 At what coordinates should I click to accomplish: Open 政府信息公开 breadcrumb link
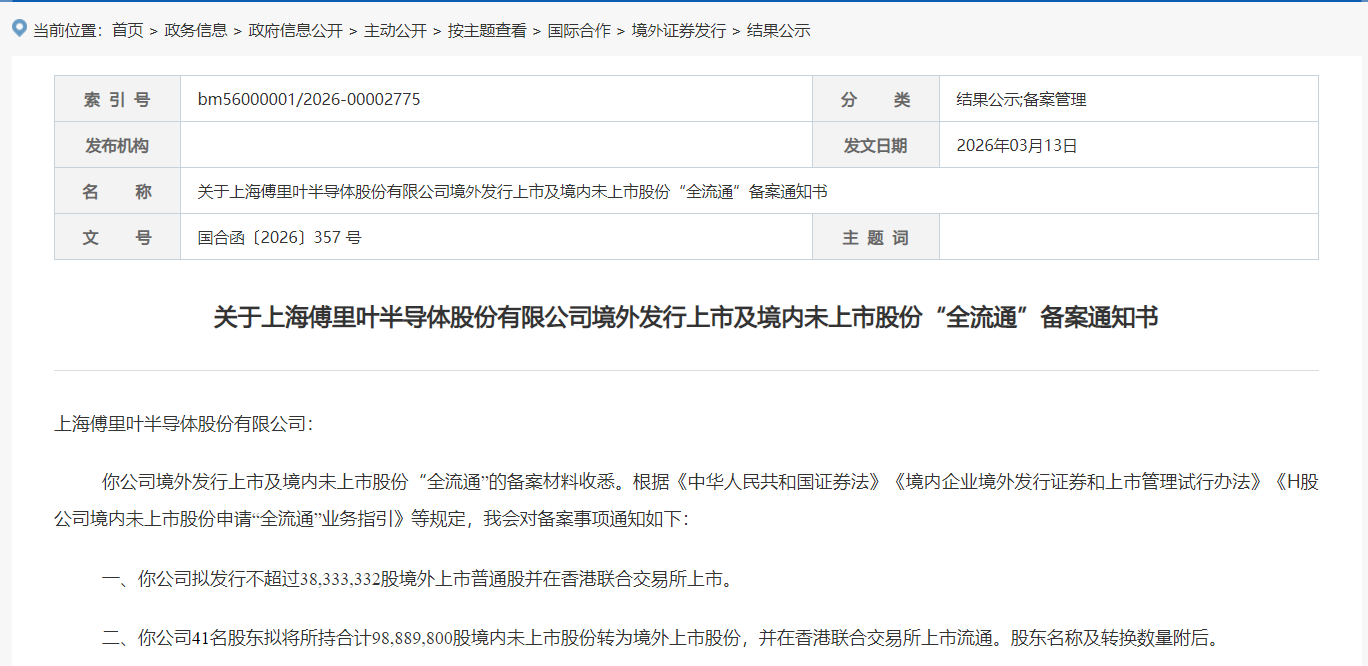(296, 31)
